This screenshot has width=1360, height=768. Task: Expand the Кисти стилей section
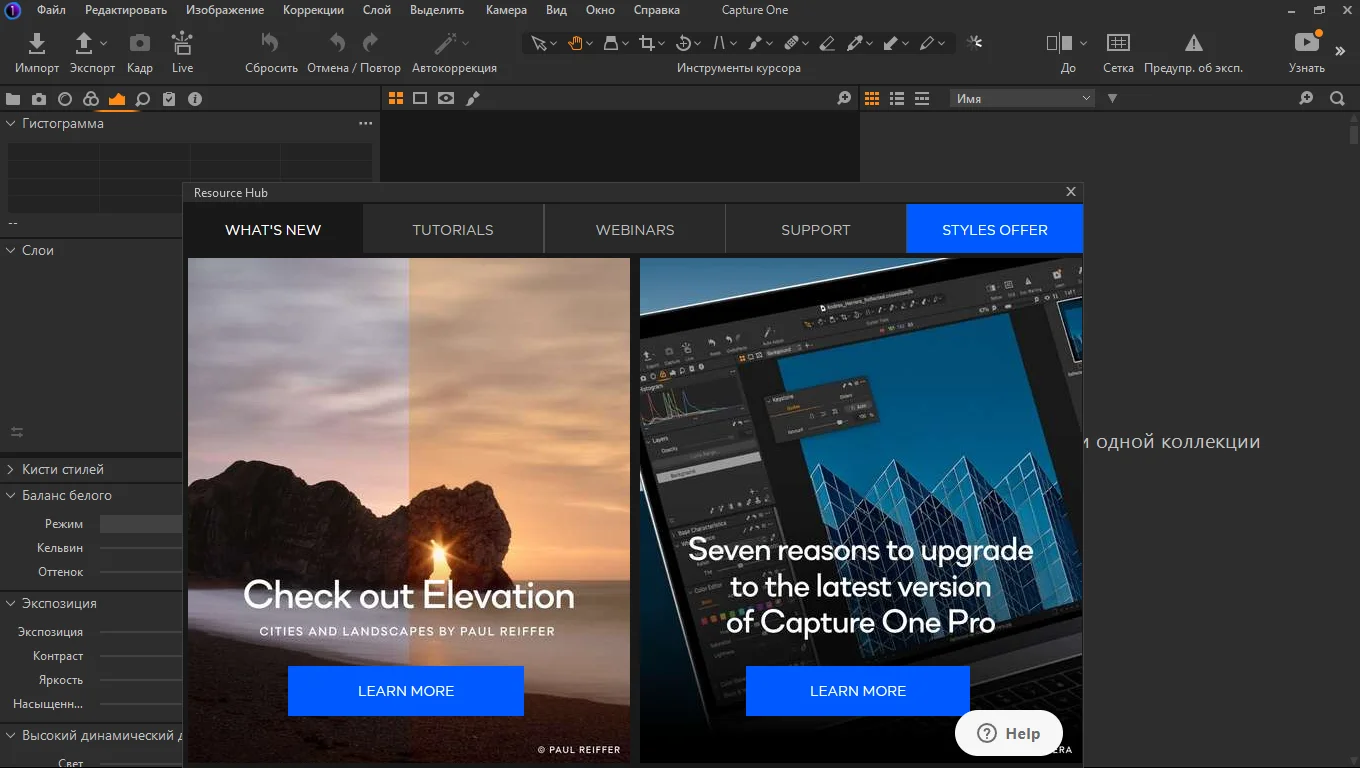(11, 470)
